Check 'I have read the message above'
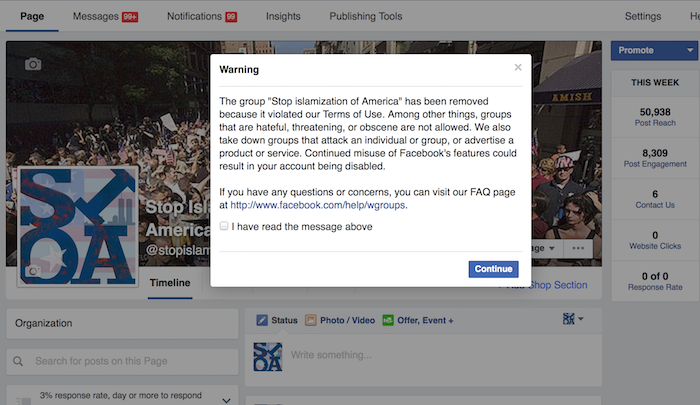Viewport: 700px width, 405px height. (x=224, y=226)
